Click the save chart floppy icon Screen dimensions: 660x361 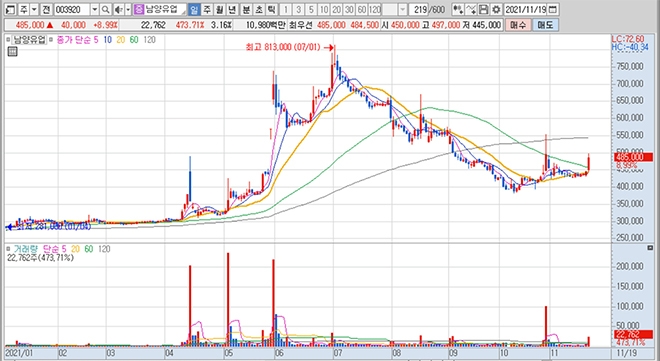[484, 9]
